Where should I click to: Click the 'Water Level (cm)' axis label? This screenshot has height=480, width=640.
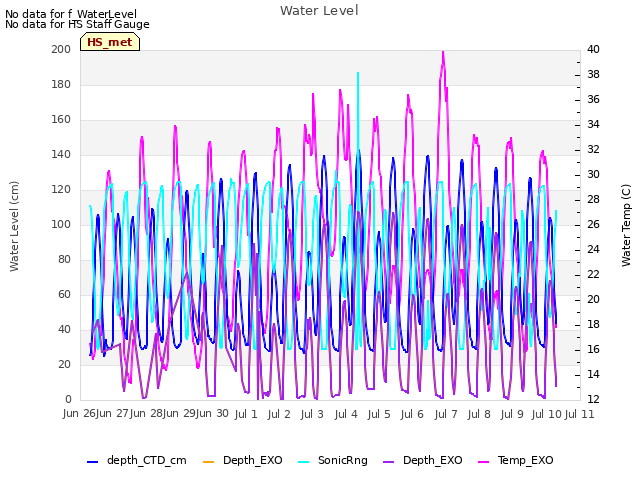pyautogui.click(x=14, y=226)
